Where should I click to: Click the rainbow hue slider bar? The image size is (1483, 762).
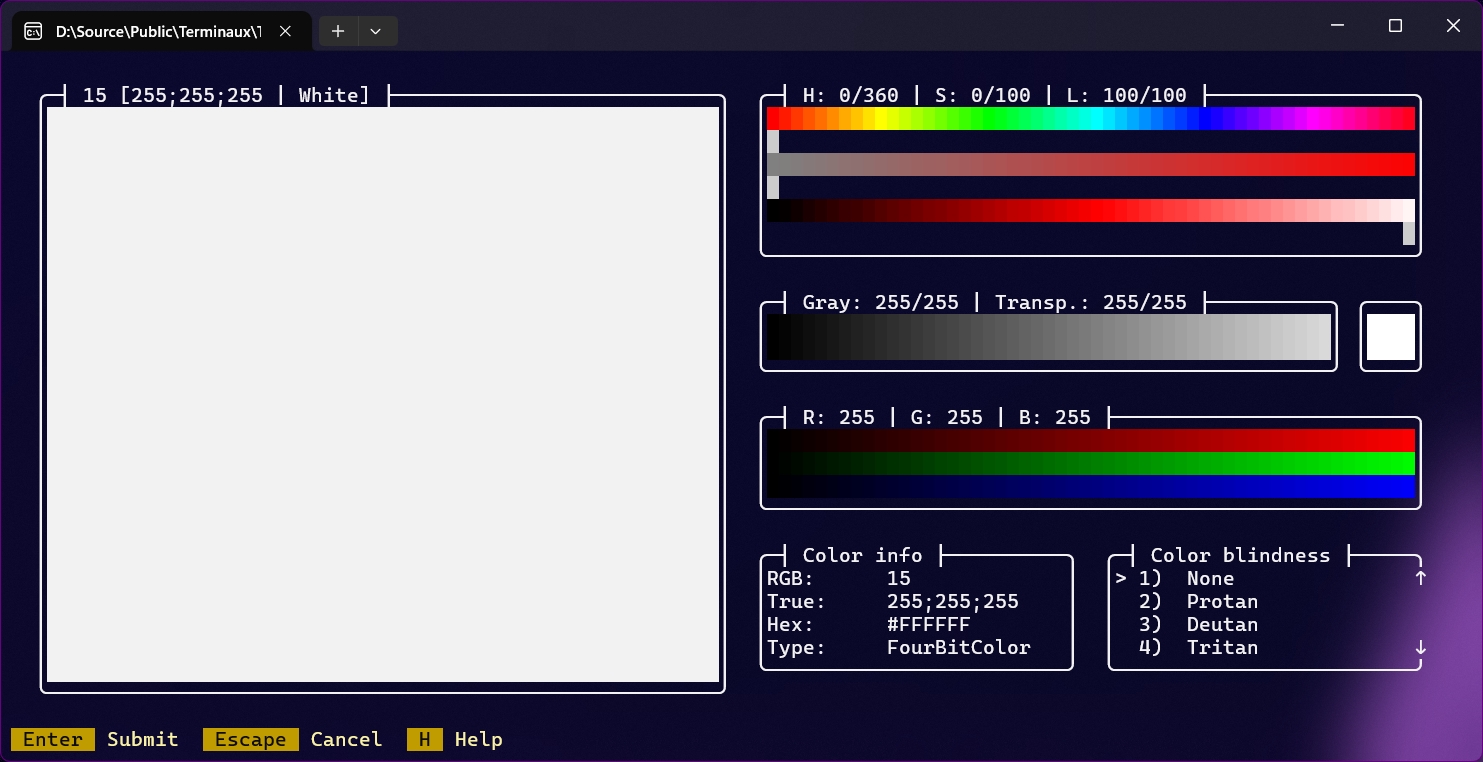1090,118
